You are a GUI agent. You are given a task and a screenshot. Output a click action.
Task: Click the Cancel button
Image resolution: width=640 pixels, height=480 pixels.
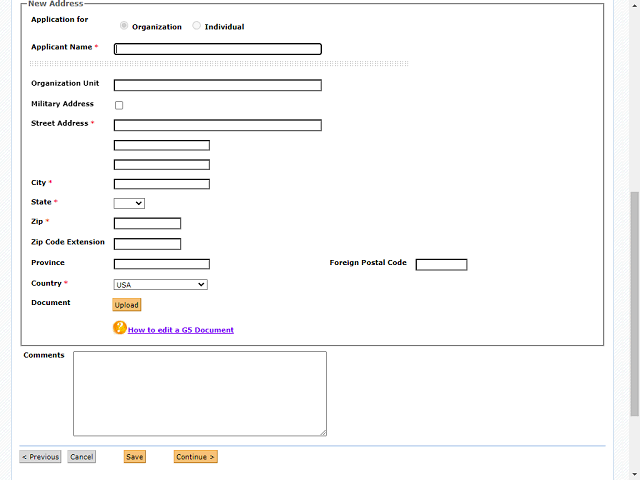[x=82, y=457]
